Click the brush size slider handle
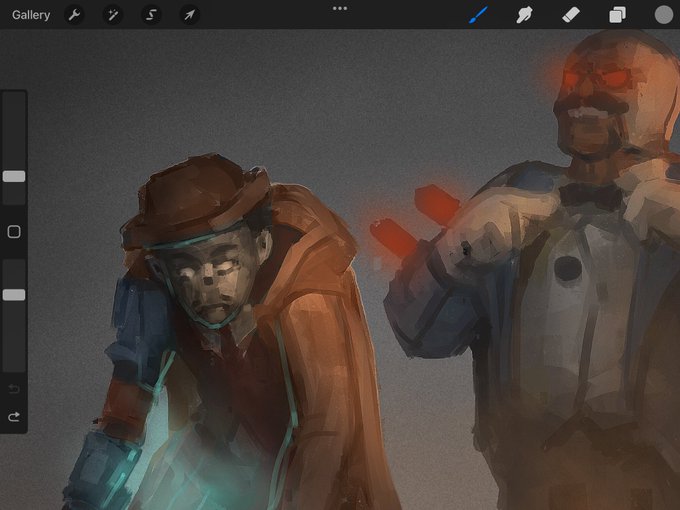680x510 pixels. [x=14, y=176]
